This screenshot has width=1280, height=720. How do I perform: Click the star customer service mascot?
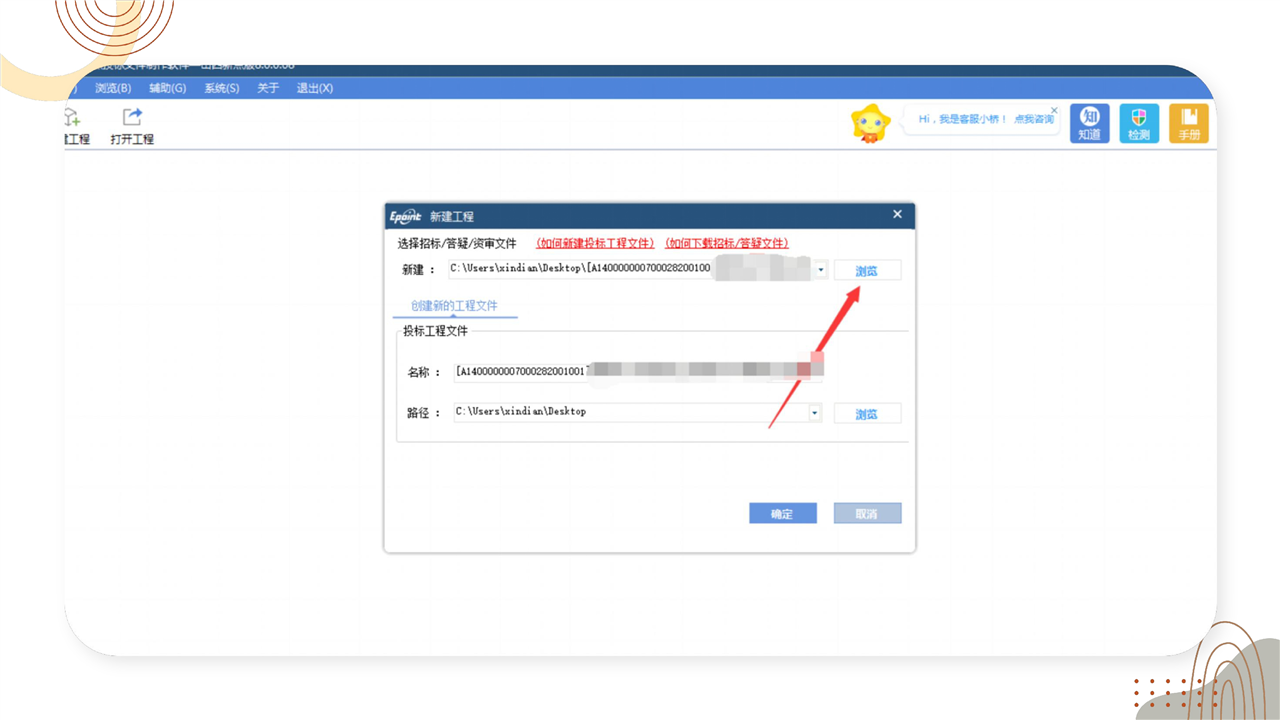(x=869, y=123)
